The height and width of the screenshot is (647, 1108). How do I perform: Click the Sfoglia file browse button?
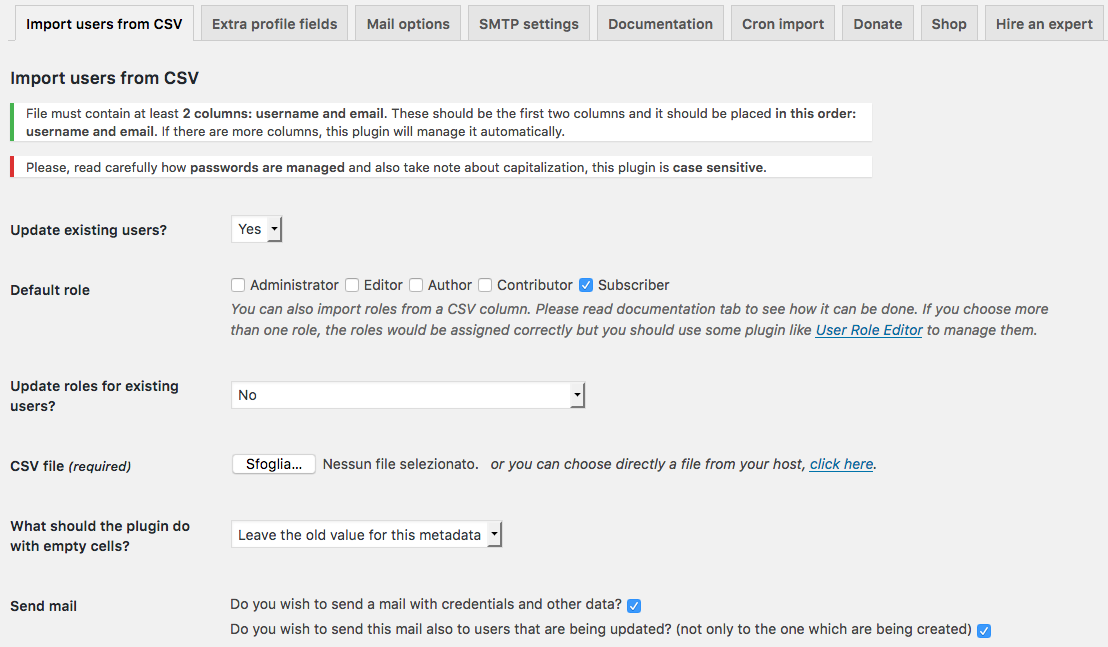pyautogui.click(x=274, y=464)
